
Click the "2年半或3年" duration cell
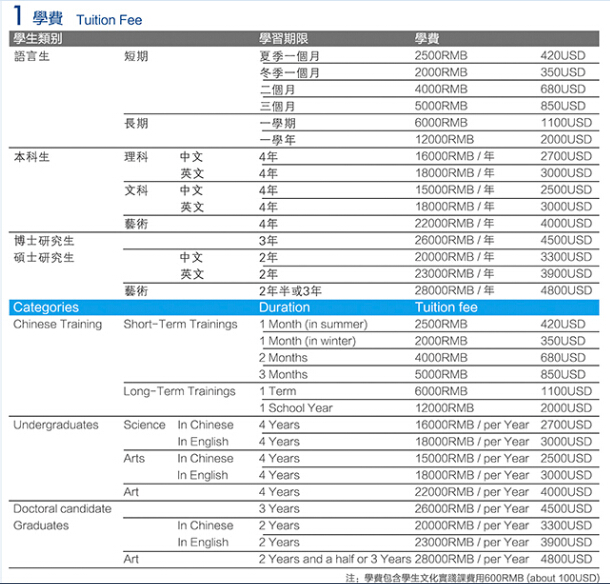(x=290, y=291)
